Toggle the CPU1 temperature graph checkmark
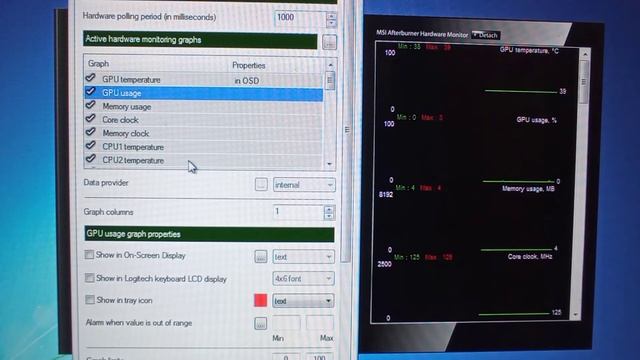The width and height of the screenshot is (640, 360). coord(90,145)
